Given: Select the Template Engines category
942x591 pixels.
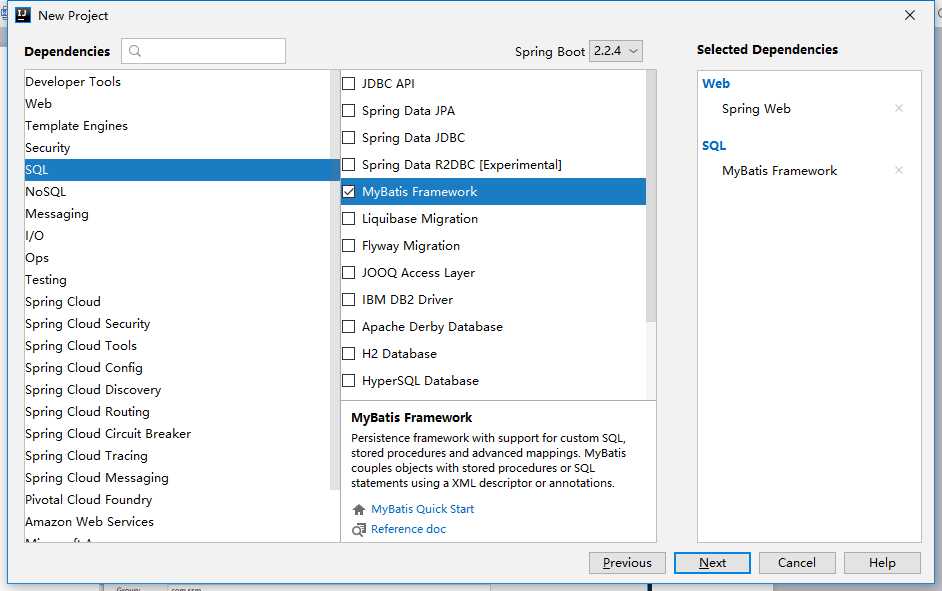Looking at the screenshot, I should 178,126.
